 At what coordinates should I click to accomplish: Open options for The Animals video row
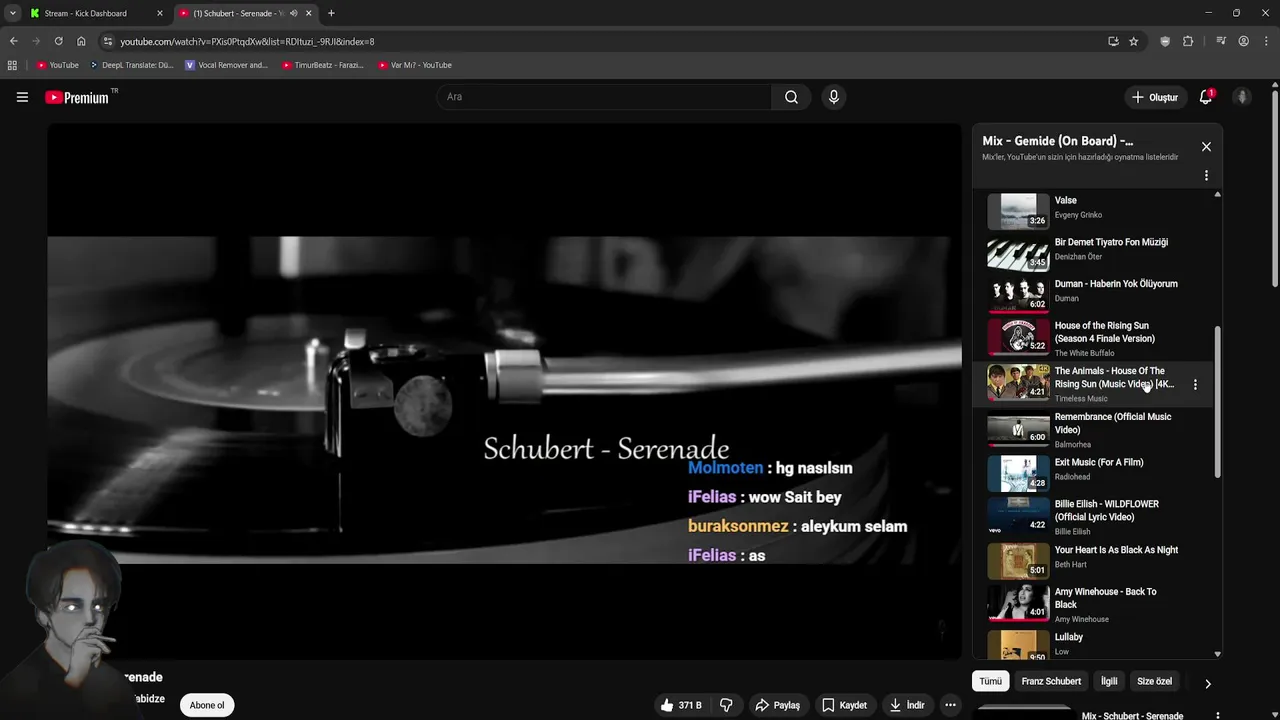[1195, 384]
